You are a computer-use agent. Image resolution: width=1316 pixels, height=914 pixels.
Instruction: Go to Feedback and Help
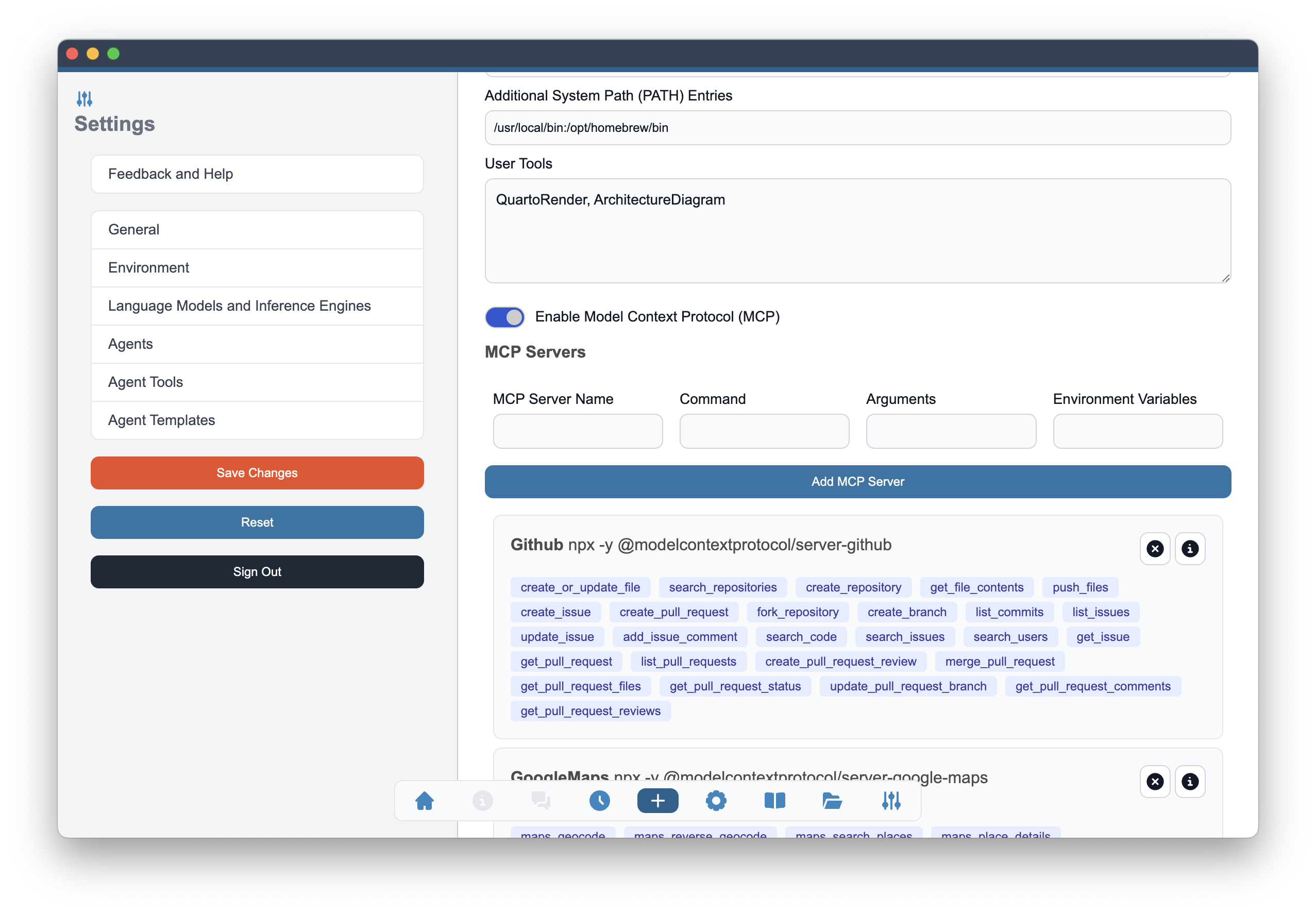(x=257, y=174)
